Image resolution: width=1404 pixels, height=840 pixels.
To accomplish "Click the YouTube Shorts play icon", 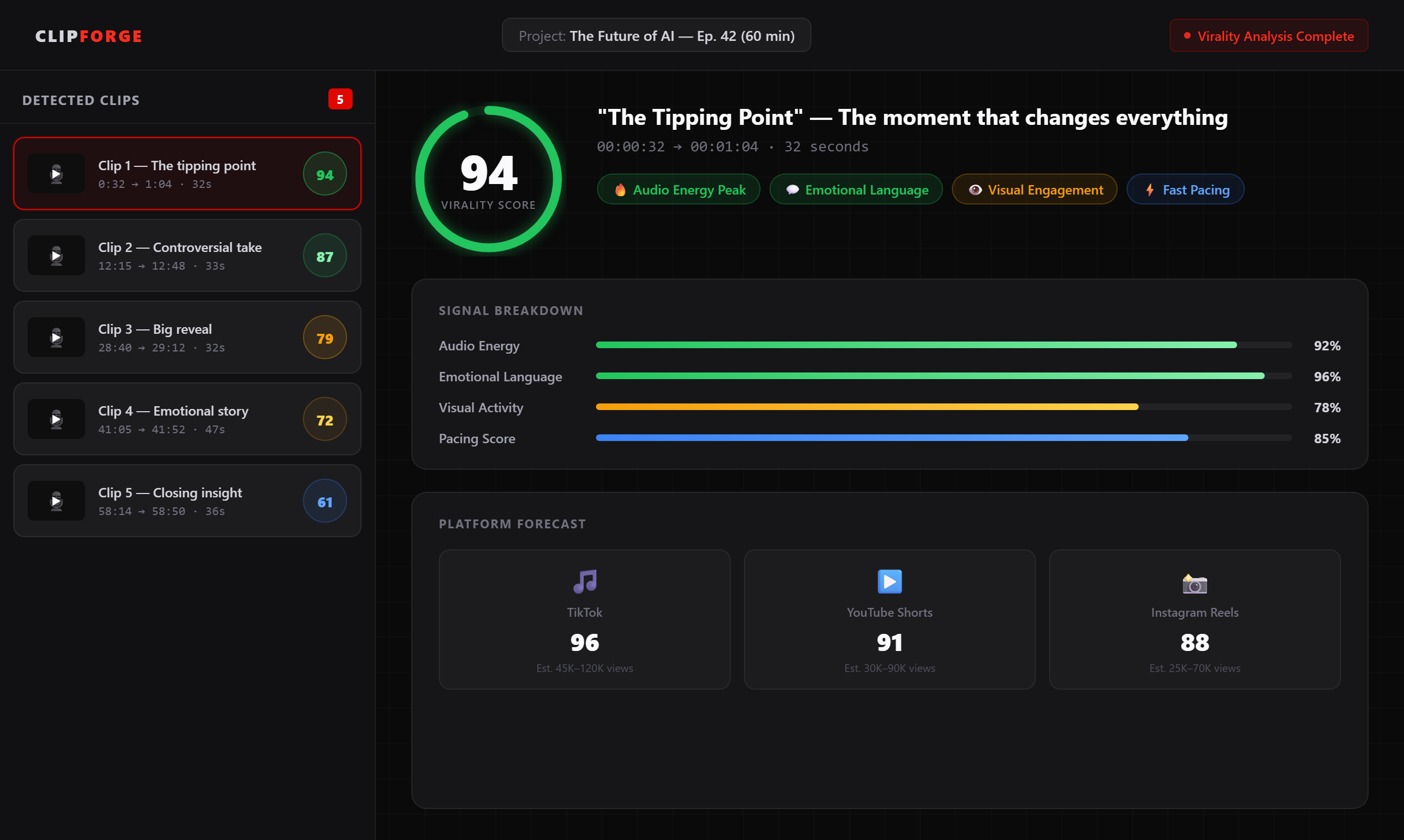I will click(x=889, y=581).
